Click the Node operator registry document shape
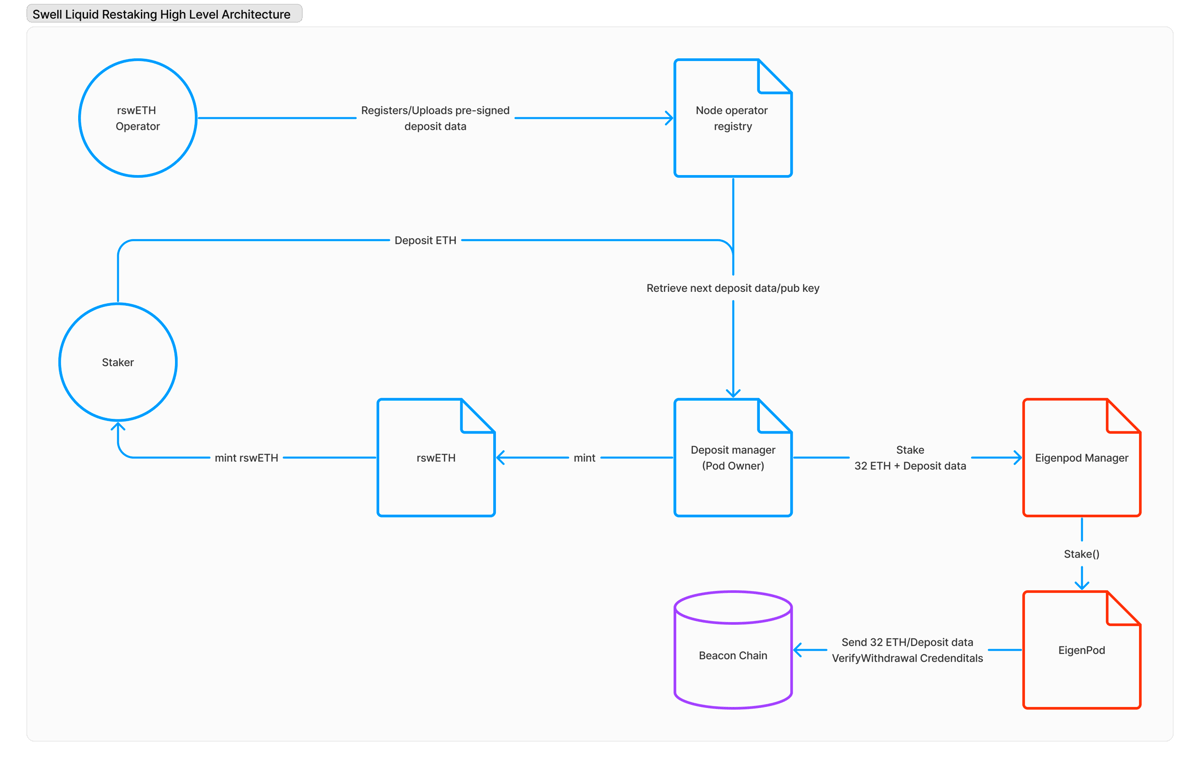1200x768 pixels. (x=733, y=118)
